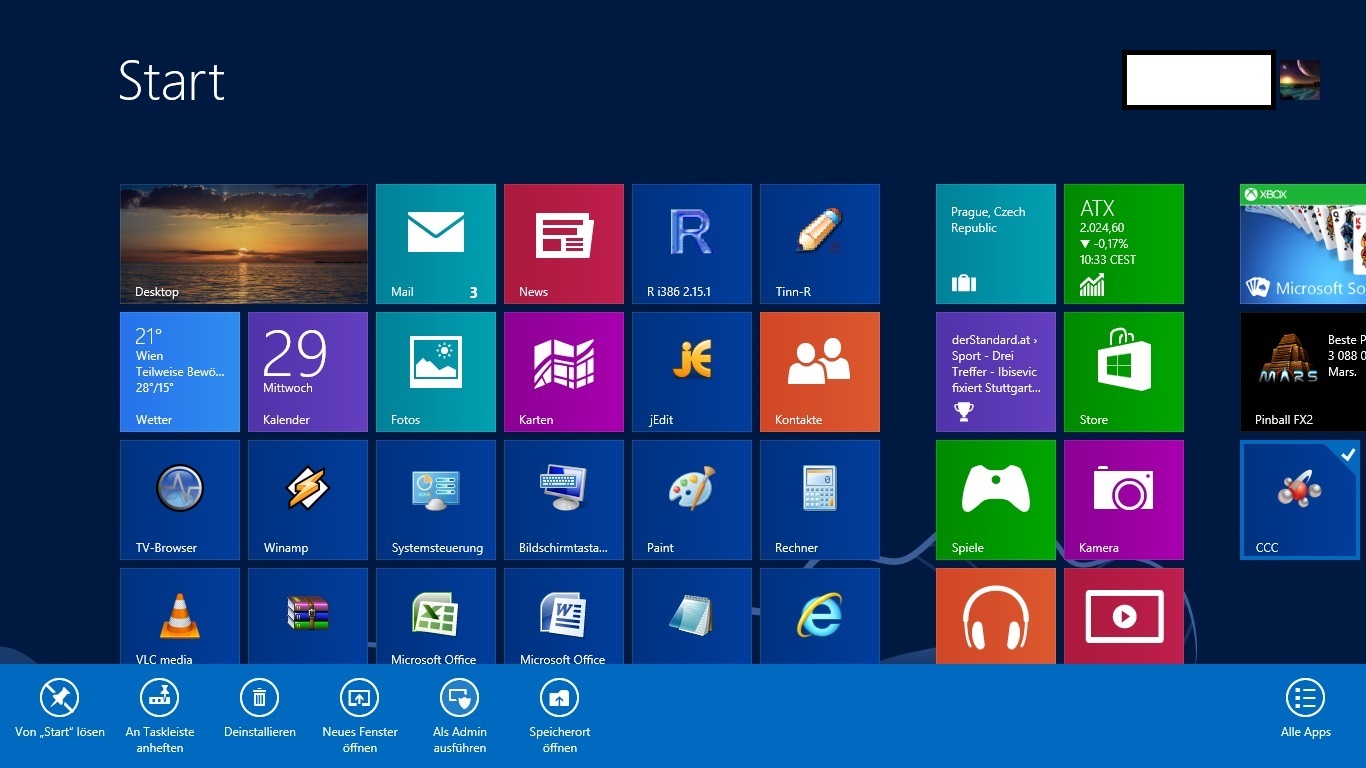Viewport: 1366px width, 768px height.
Task: Click An Taskleiste anheften button
Action: pos(160,717)
